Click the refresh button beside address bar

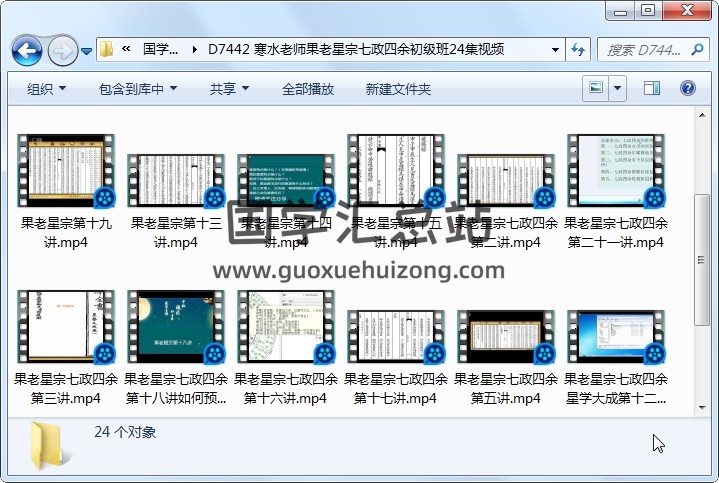[x=578, y=49]
